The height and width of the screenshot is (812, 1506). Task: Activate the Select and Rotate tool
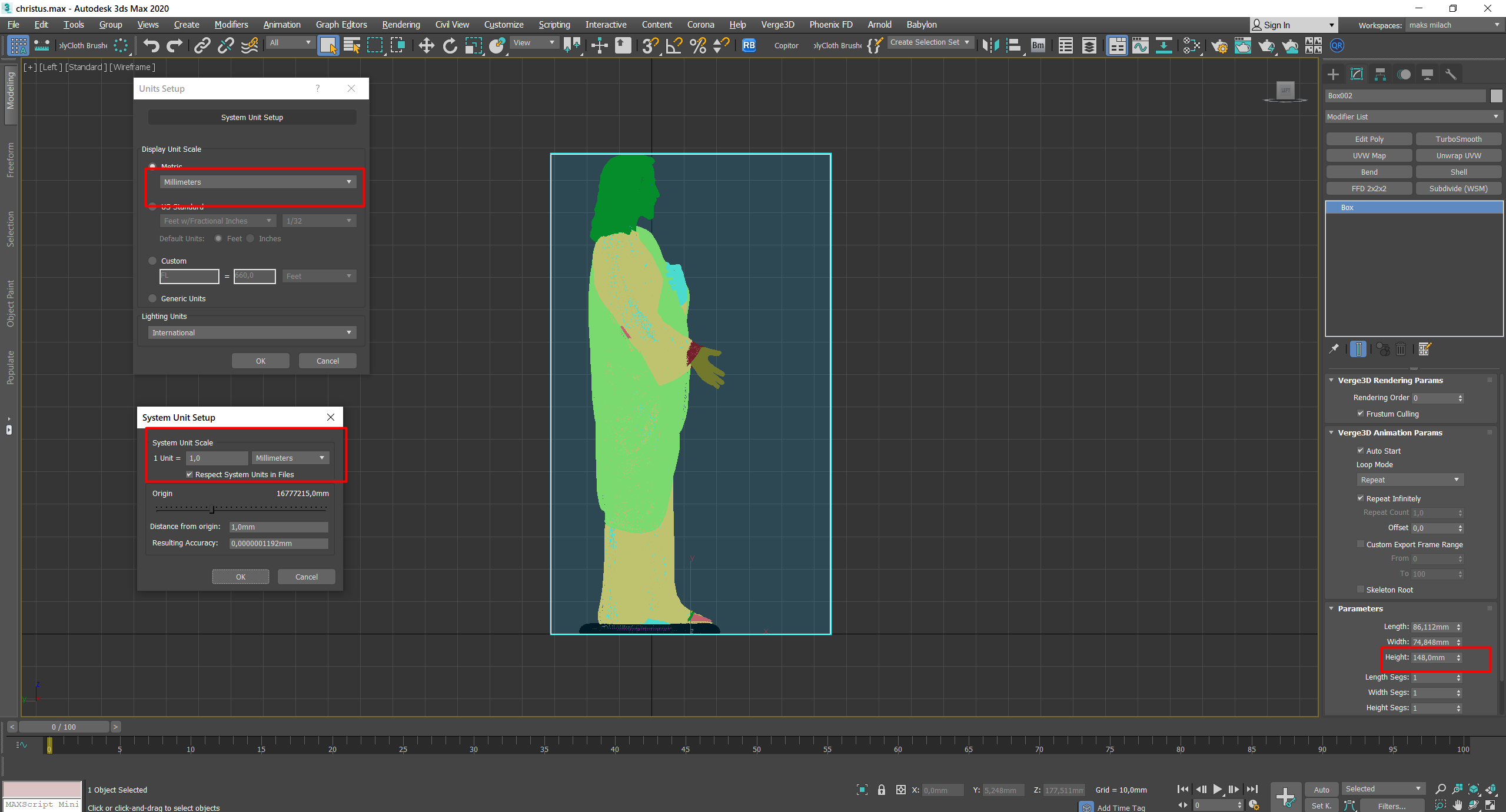tap(450, 45)
